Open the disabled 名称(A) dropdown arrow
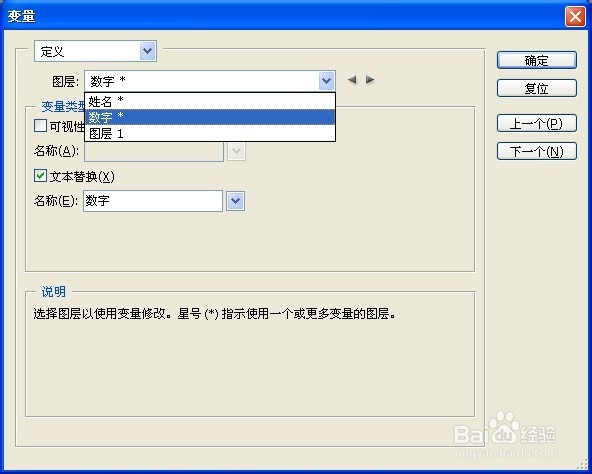Screen dimensions: 592x474 (x=237, y=151)
